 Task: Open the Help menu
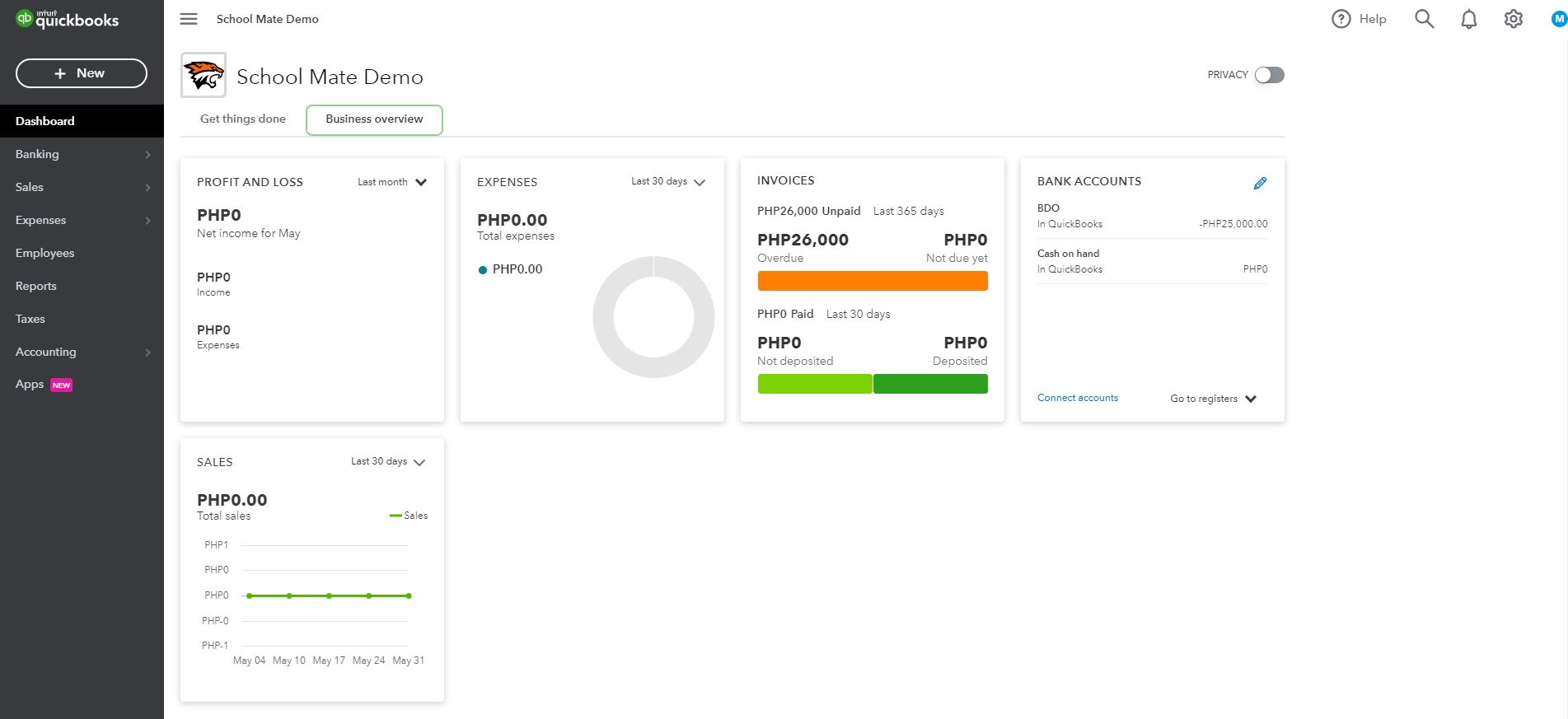tap(1360, 19)
